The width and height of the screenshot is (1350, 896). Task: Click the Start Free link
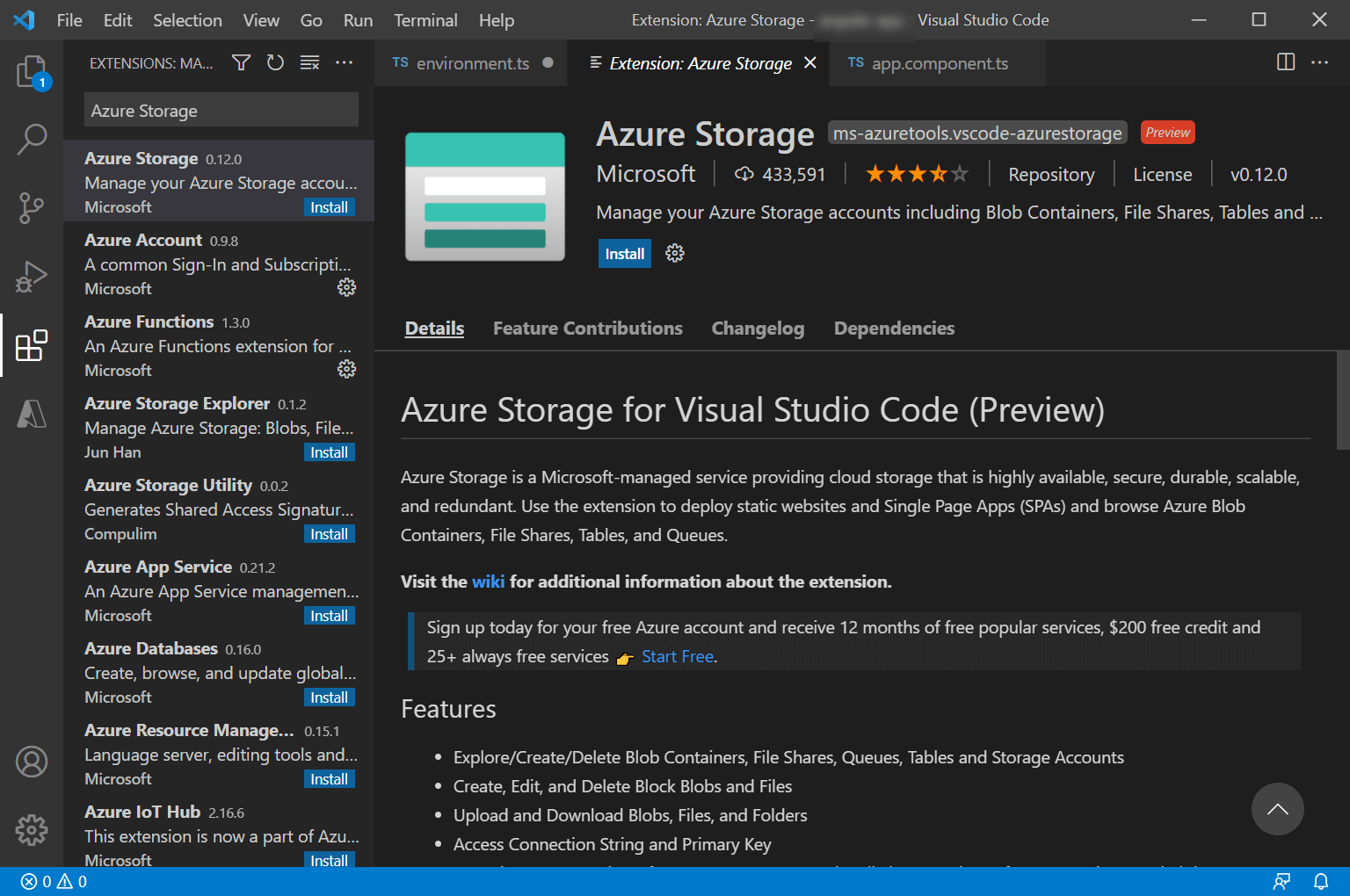[678, 656]
